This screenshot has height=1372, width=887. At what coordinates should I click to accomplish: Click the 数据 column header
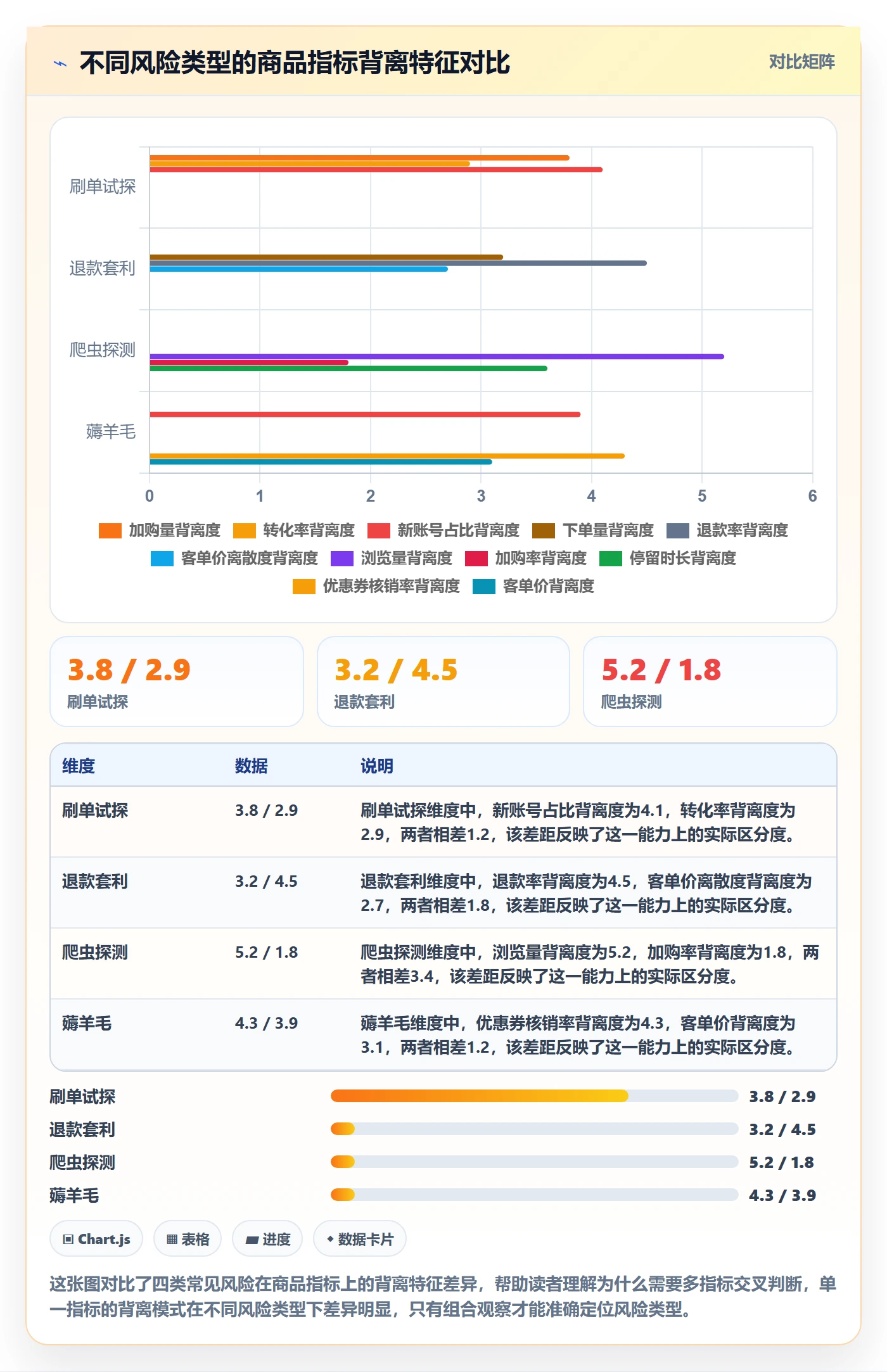(x=252, y=766)
